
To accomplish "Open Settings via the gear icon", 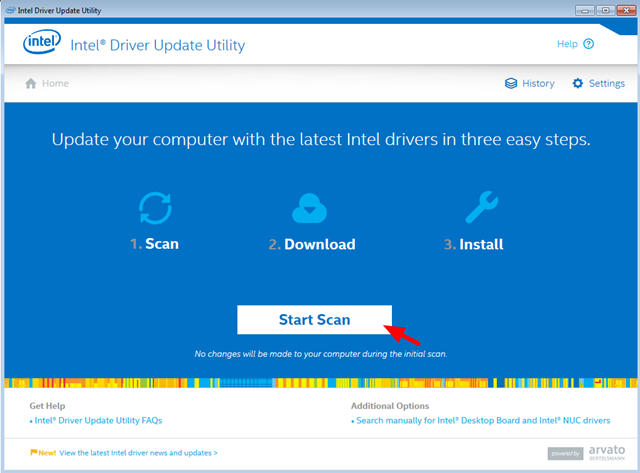I will pos(577,83).
